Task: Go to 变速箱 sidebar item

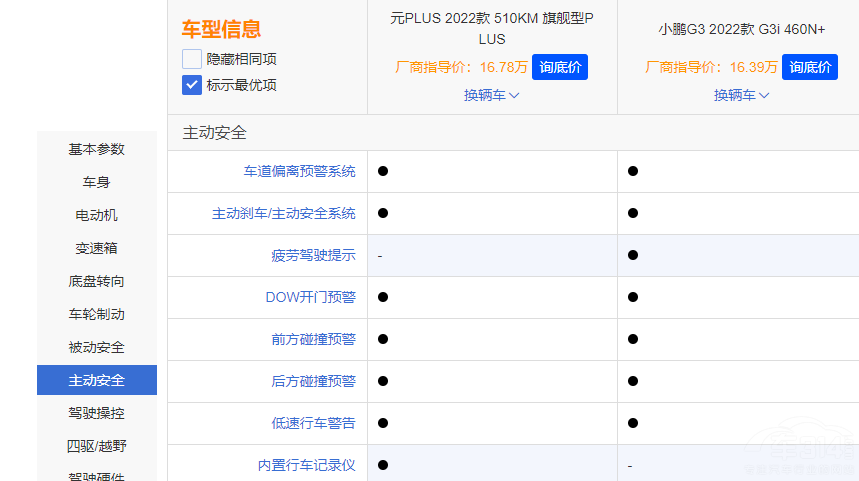Action: (x=97, y=248)
